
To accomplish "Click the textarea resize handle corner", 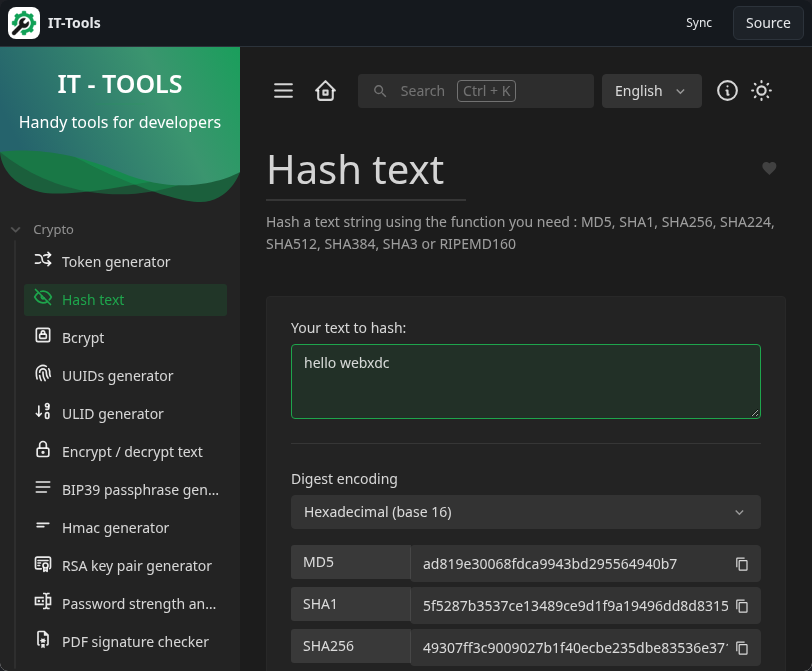I will (x=755, y=413).
